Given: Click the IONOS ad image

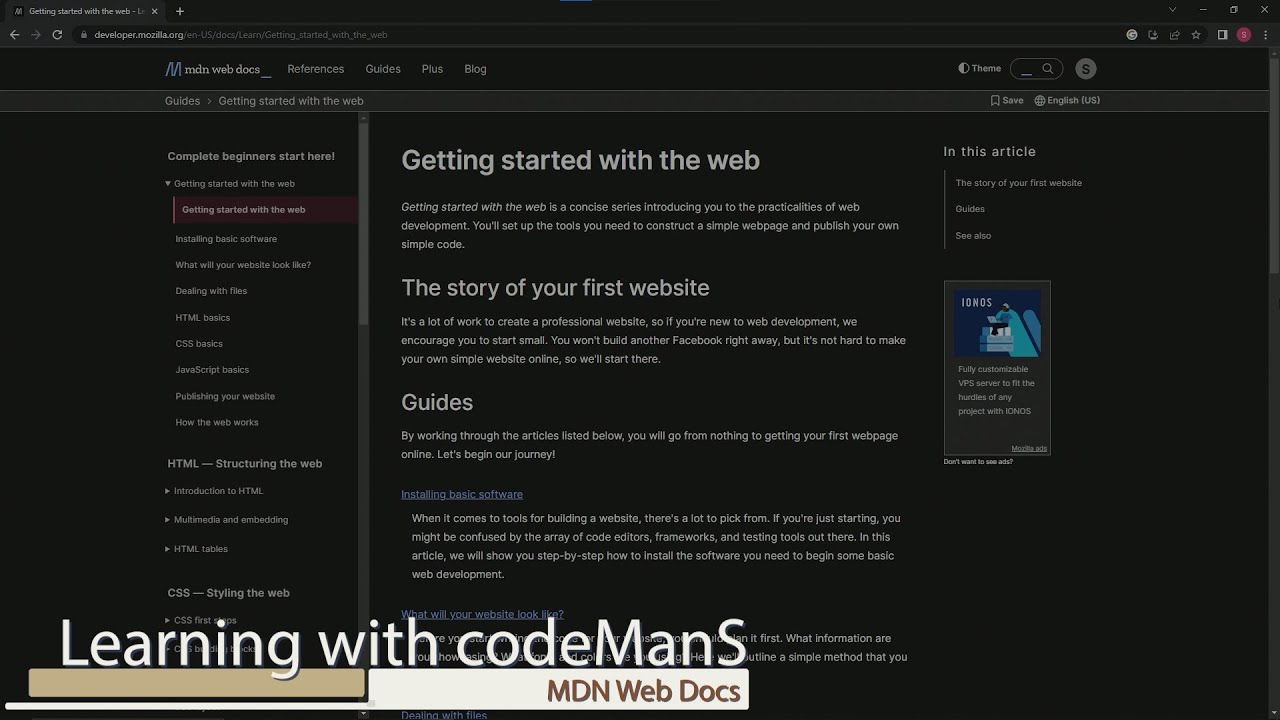Looking at the screenshot, I should (x=997, y=323).
